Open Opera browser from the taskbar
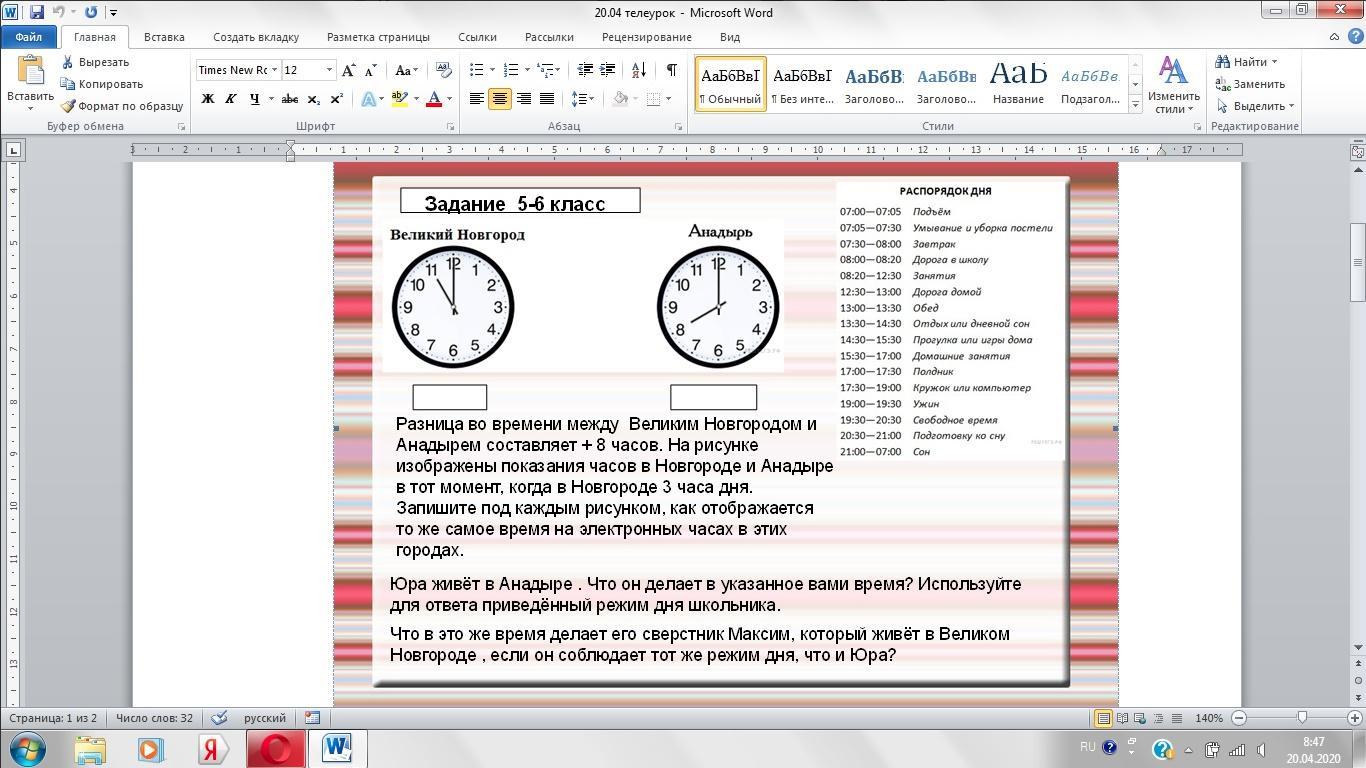 tap(275, 749)
